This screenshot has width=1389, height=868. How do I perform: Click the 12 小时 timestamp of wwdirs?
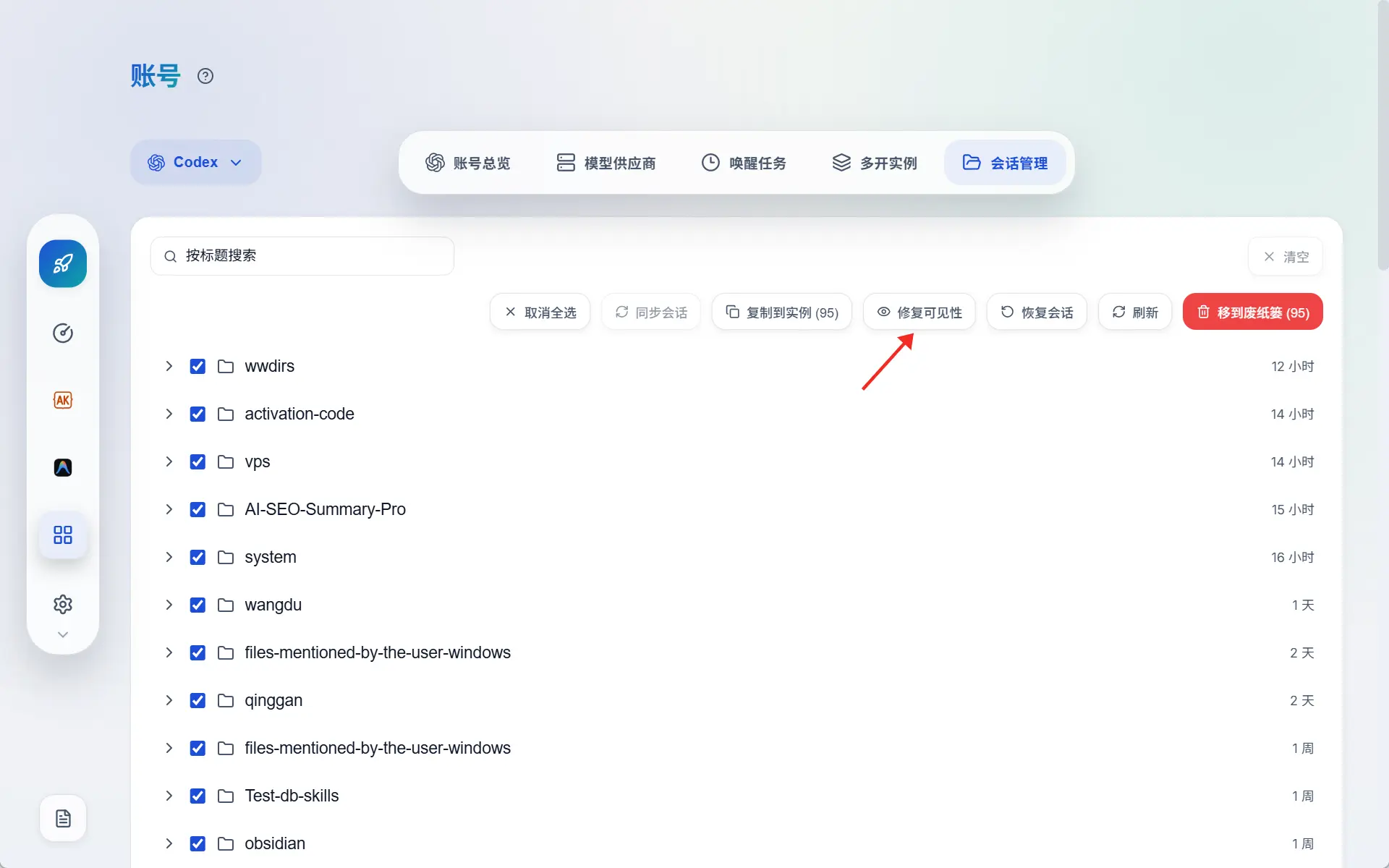(x=1292, y=366)
